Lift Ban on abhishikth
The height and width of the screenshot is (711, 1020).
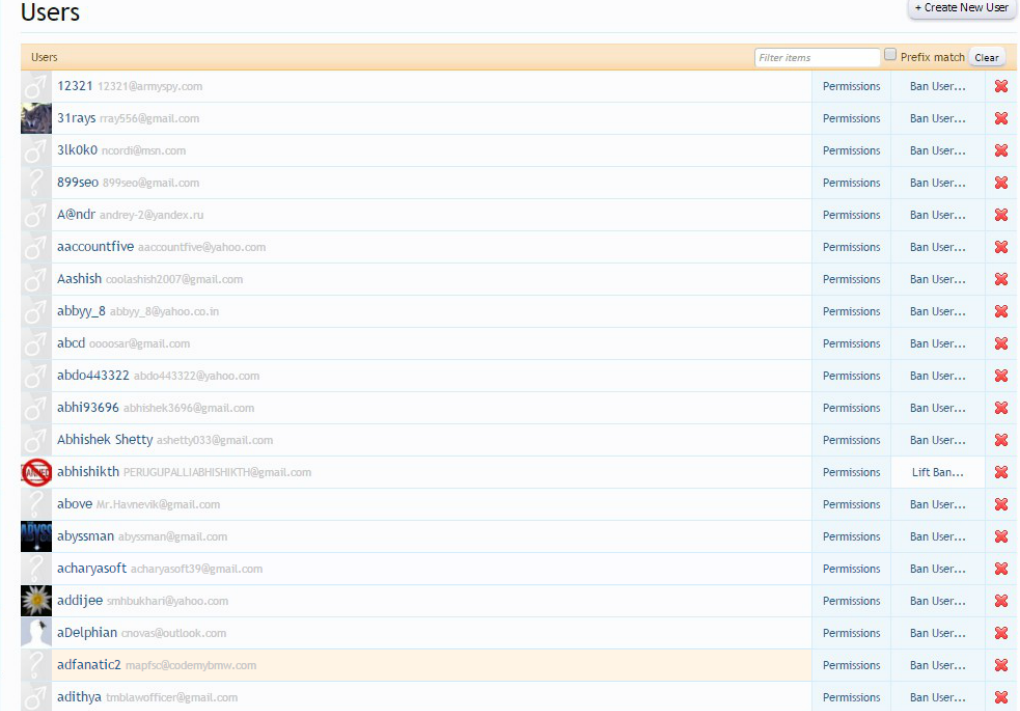pos(937,472)
